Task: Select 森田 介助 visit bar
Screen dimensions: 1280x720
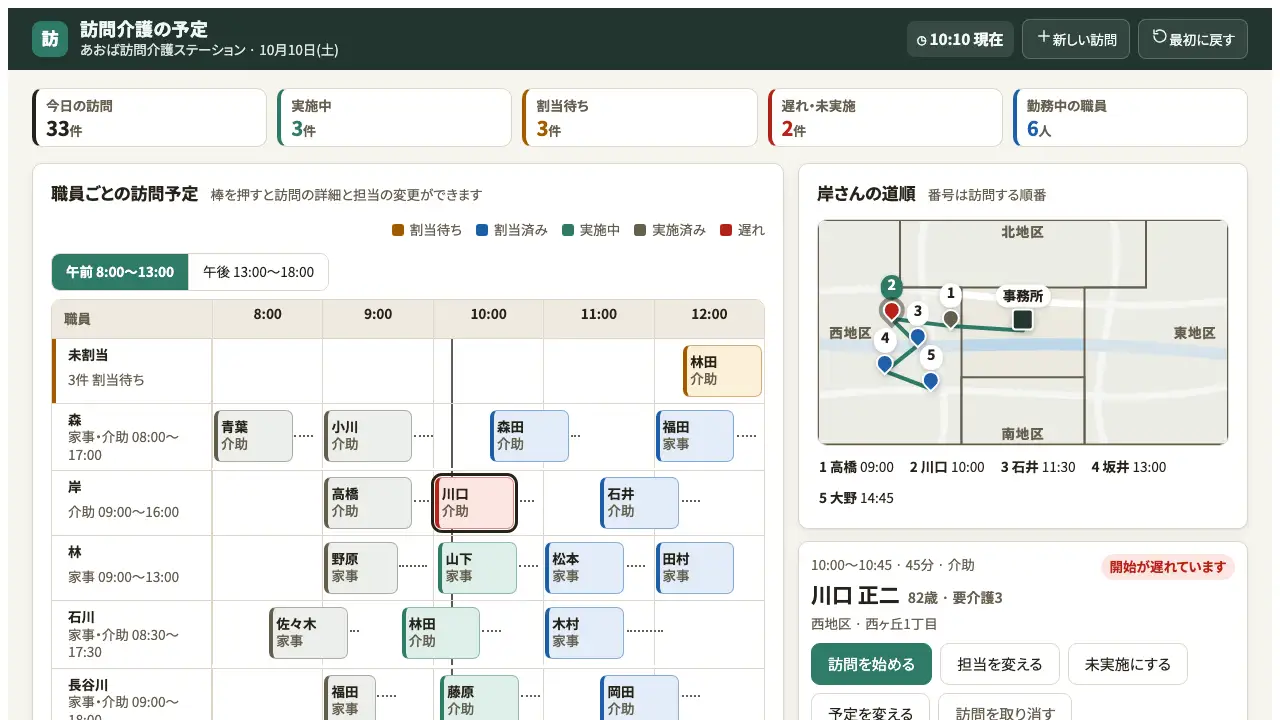Action: pos(529,436)
